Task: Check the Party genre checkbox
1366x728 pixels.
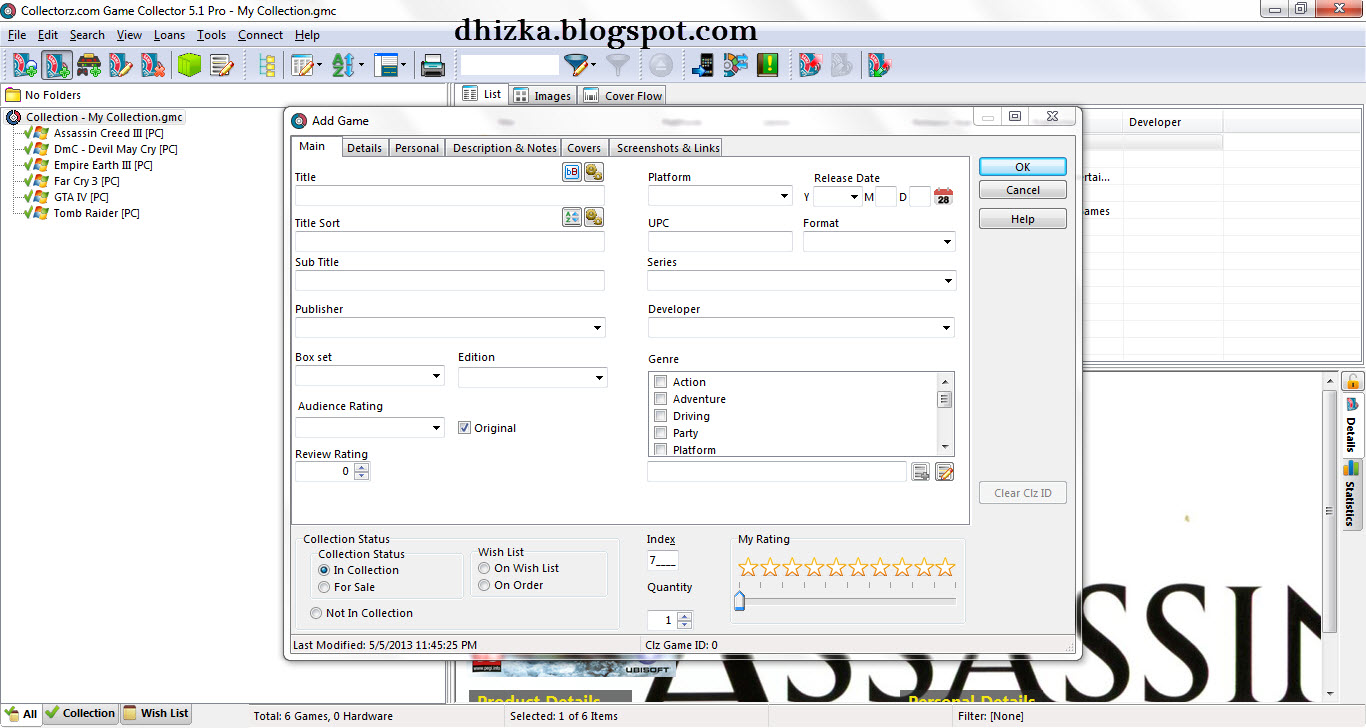Action: [660, 433]
